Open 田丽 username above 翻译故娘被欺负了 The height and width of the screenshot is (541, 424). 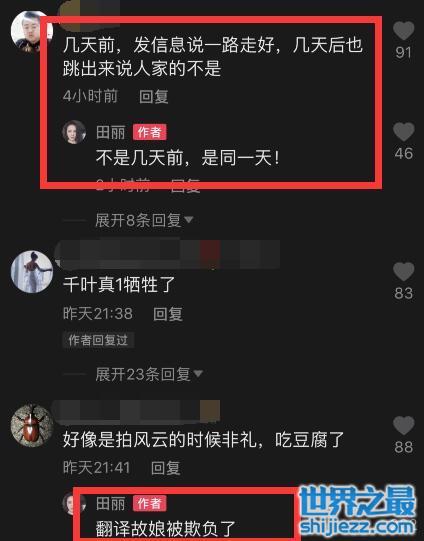pyautogui.click(x=110, y=503)
